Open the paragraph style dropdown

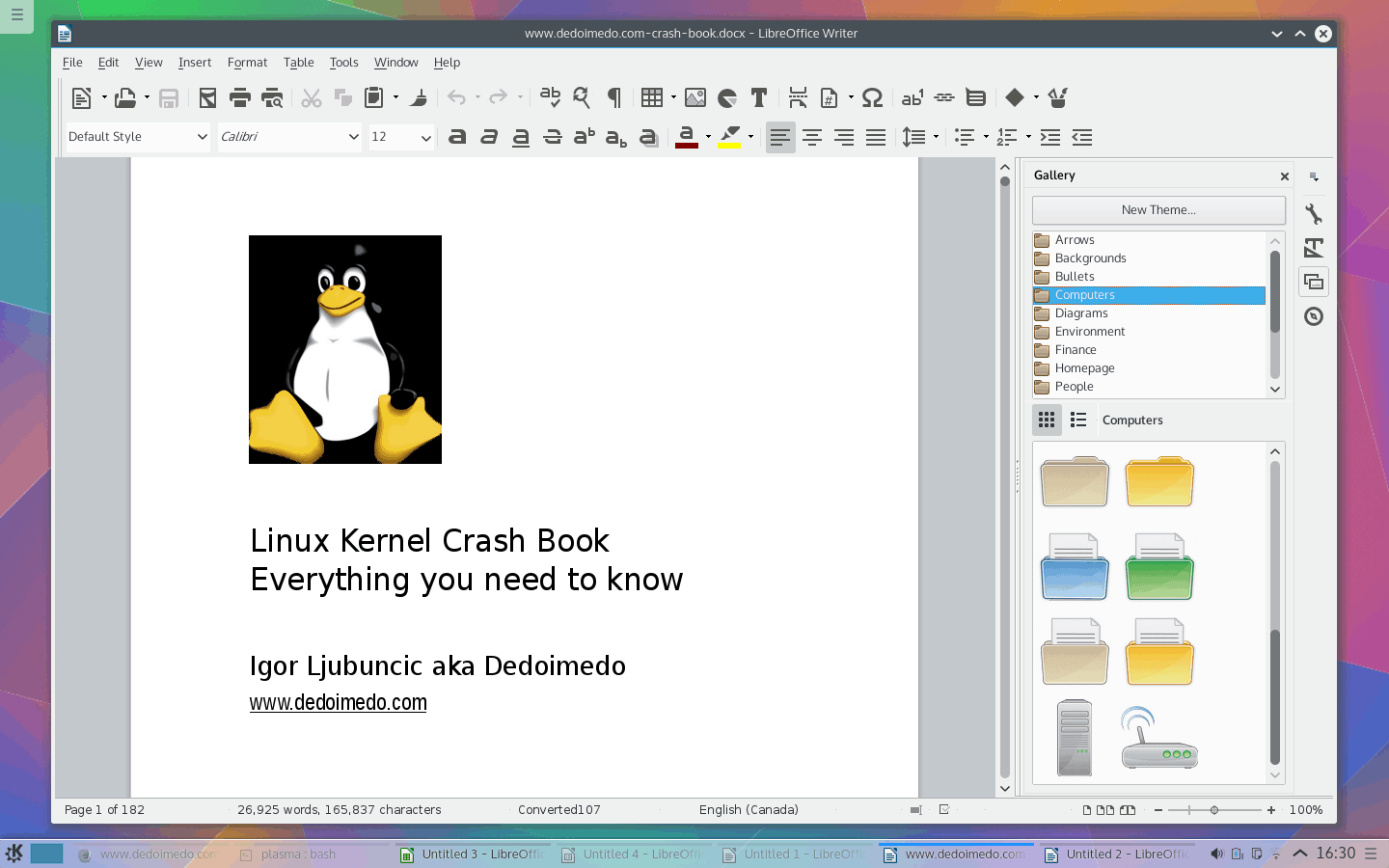[202, 137]
